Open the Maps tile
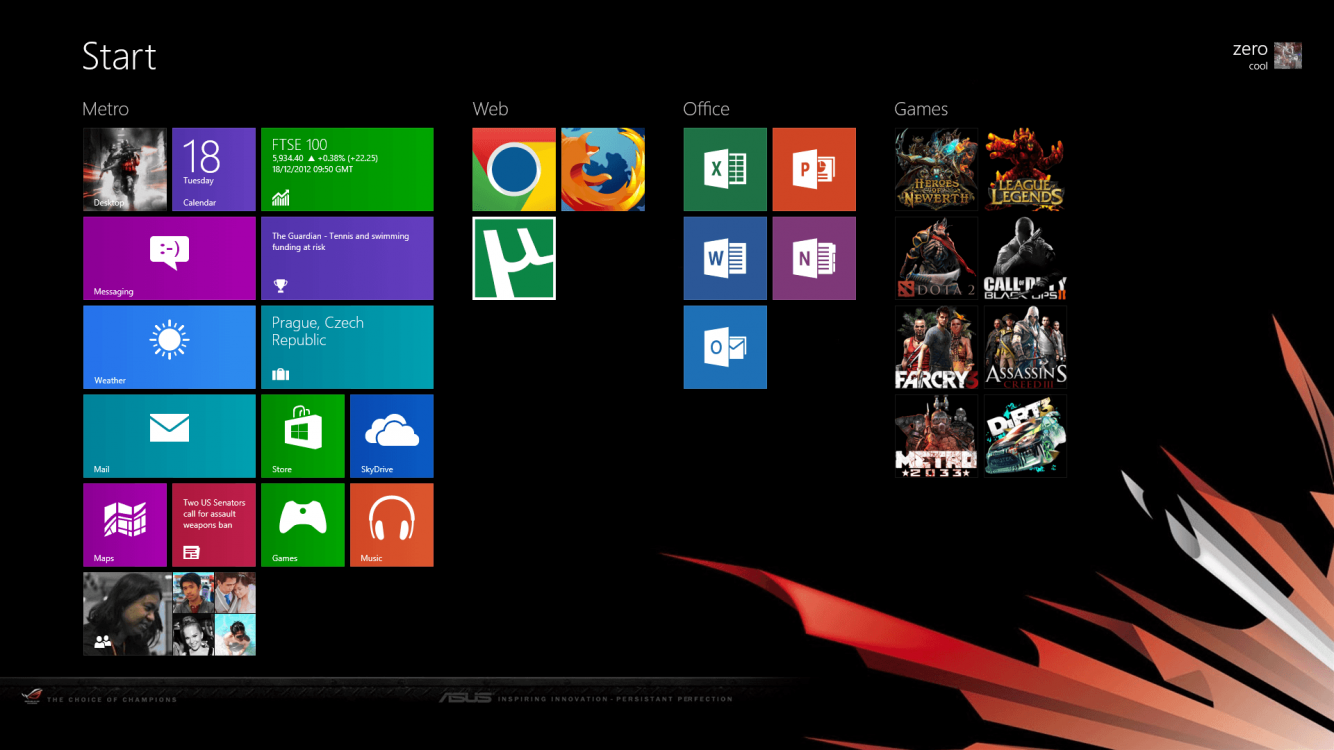The width and height of the screenshot is (1334, 750). tap(125, 525)
